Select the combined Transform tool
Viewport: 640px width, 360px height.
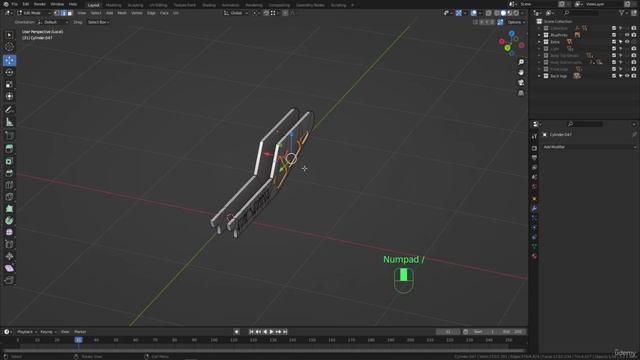[x=9, y=96]
